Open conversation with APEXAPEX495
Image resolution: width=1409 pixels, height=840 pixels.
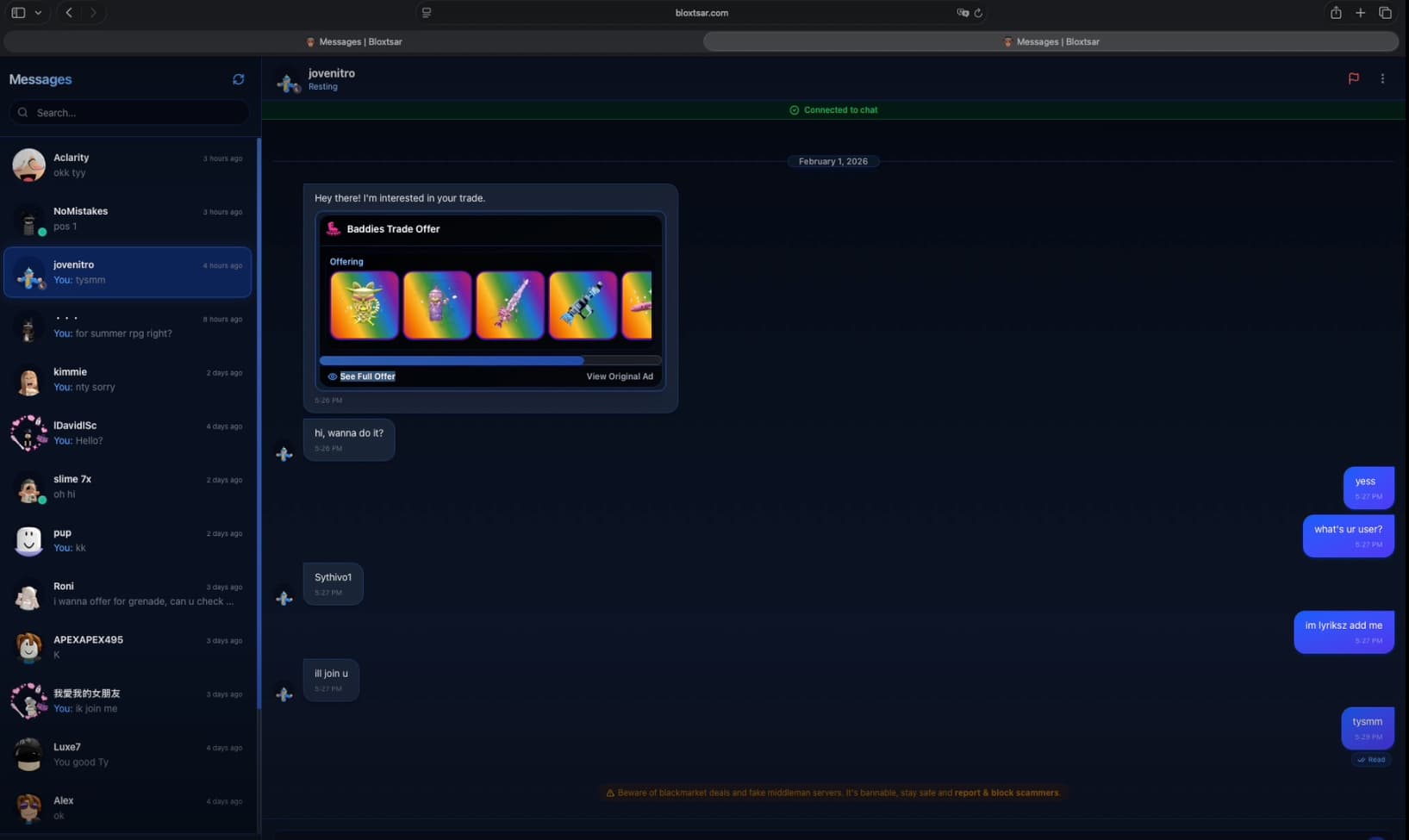pyautogui.click(x=128, y=647)
